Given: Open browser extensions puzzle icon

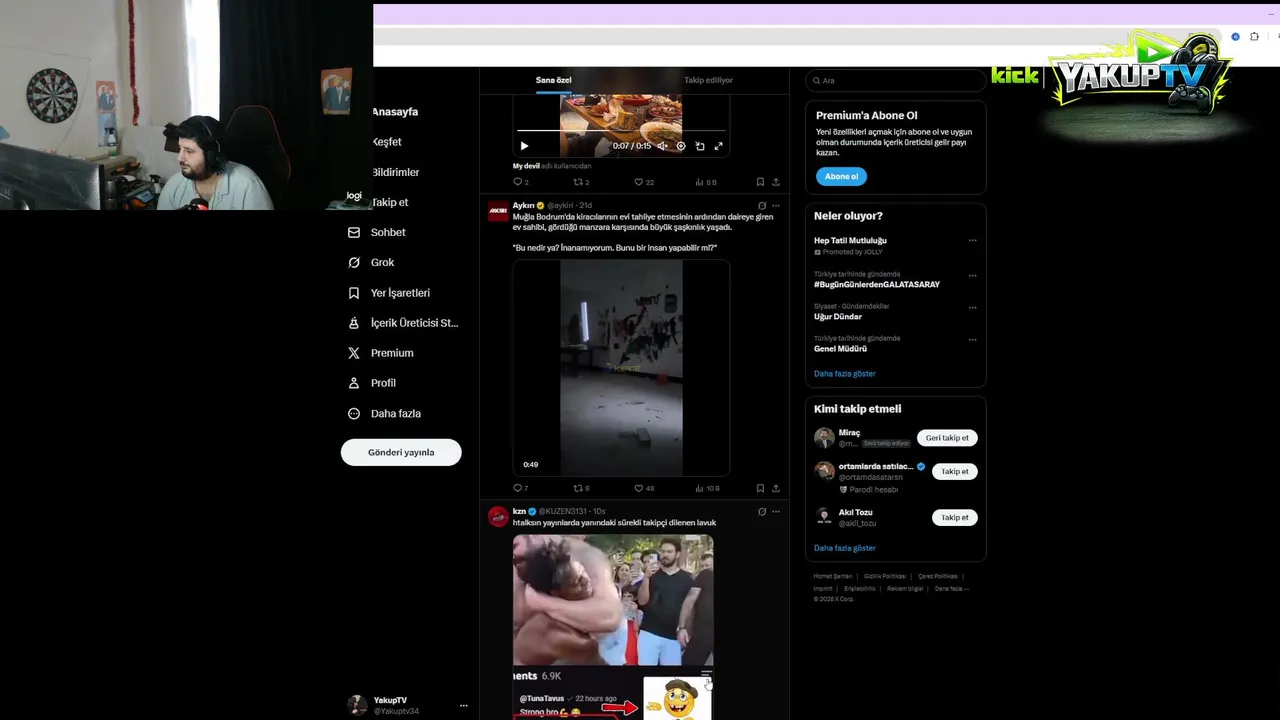Looking at the screenshot, I should click(1254, 36).
